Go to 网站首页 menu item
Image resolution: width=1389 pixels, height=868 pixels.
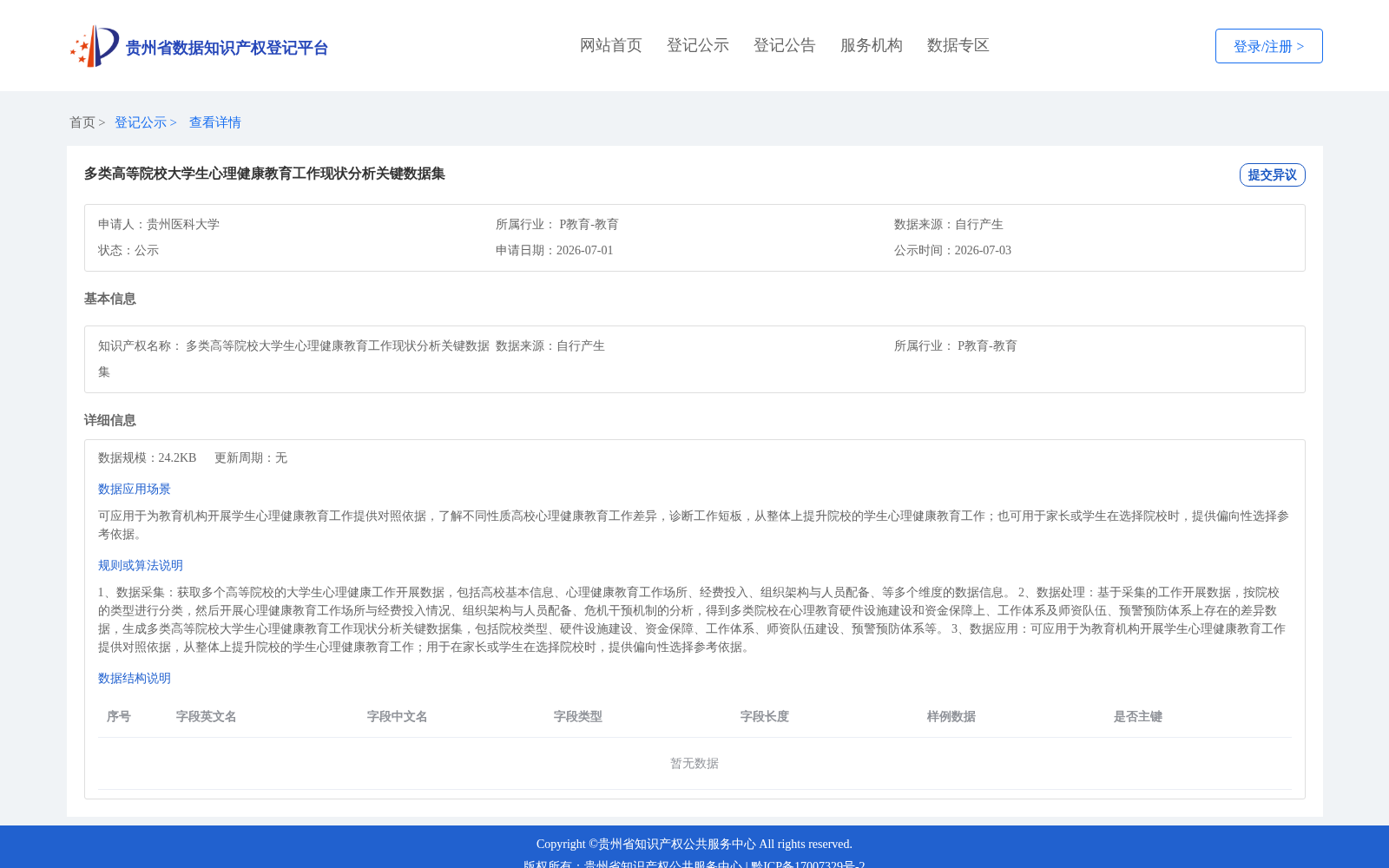[x=611, y=45]
